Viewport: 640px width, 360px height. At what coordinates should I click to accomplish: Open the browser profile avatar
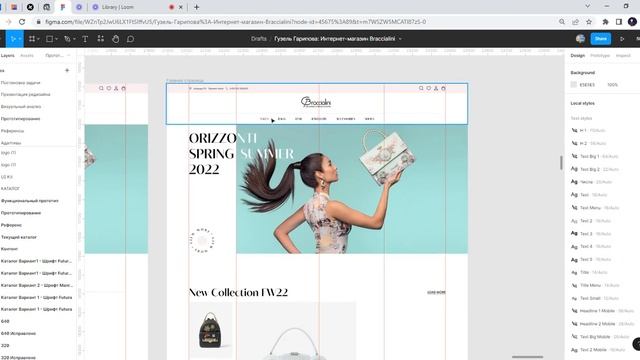click(632, 22)
